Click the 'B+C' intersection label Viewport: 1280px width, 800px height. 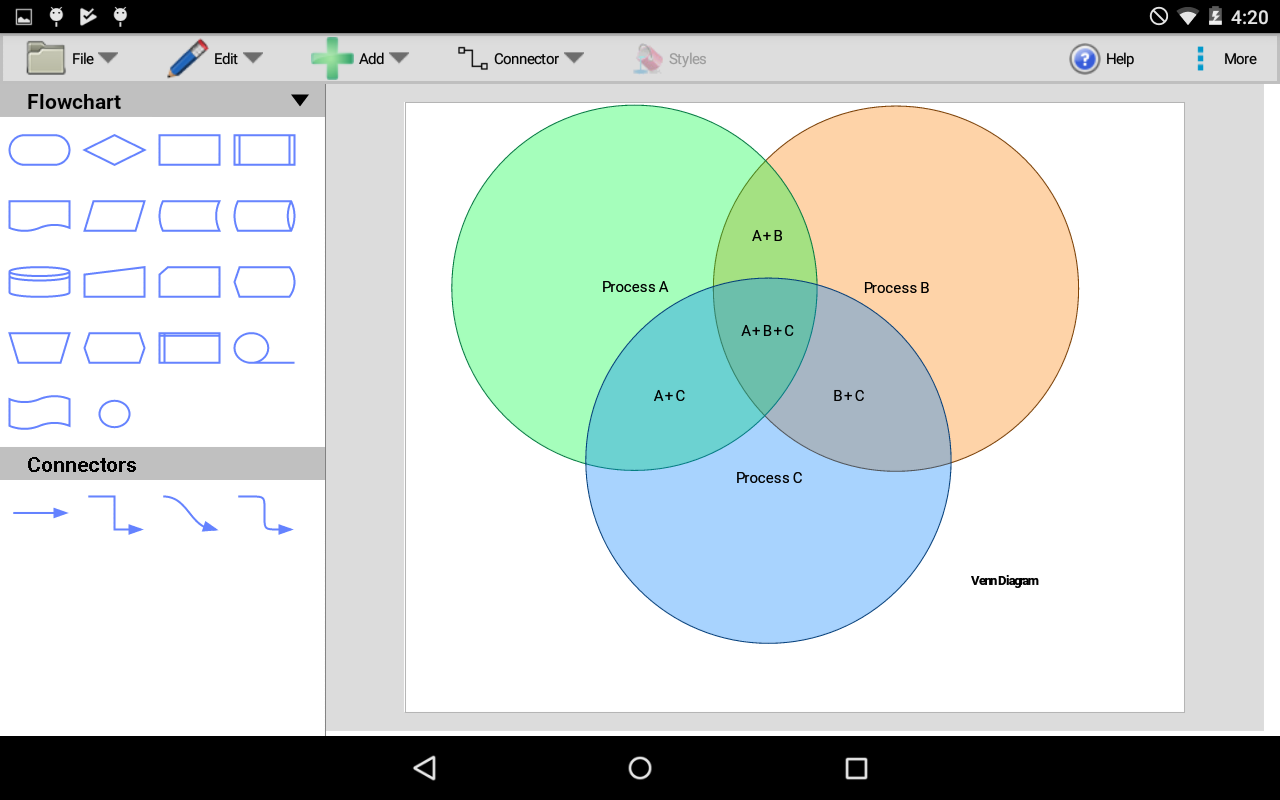pyautogui.click(x=849, y=396)
